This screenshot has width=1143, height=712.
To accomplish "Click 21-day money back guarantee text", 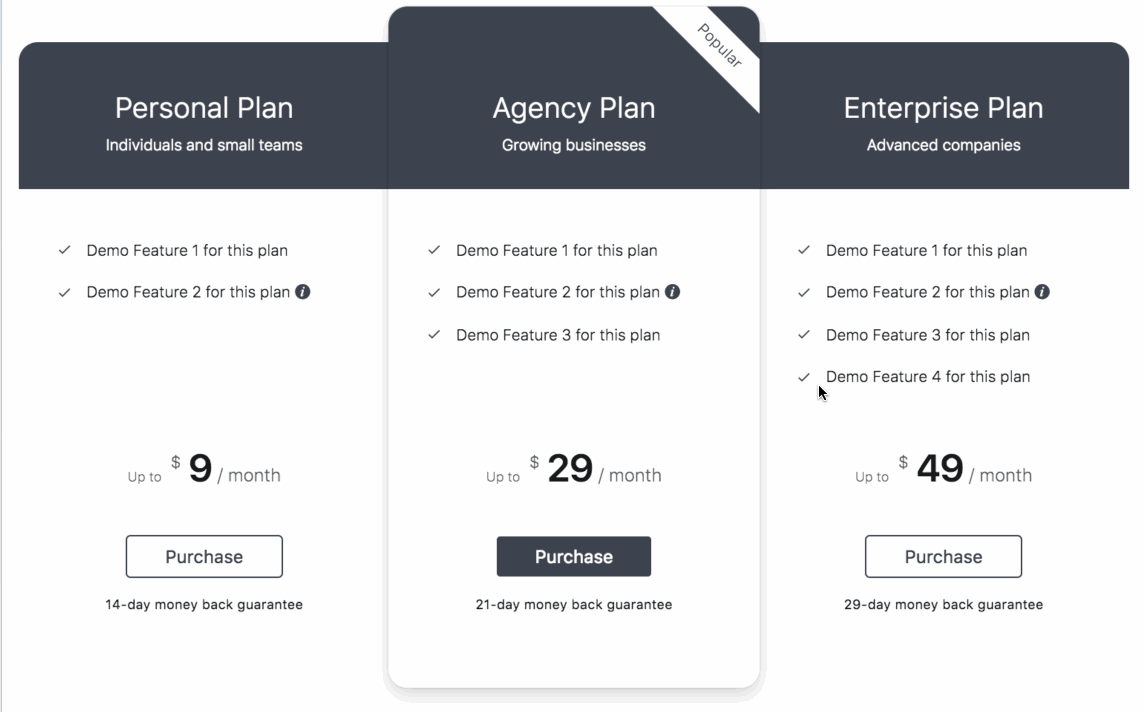I will (x=574, y=604).
